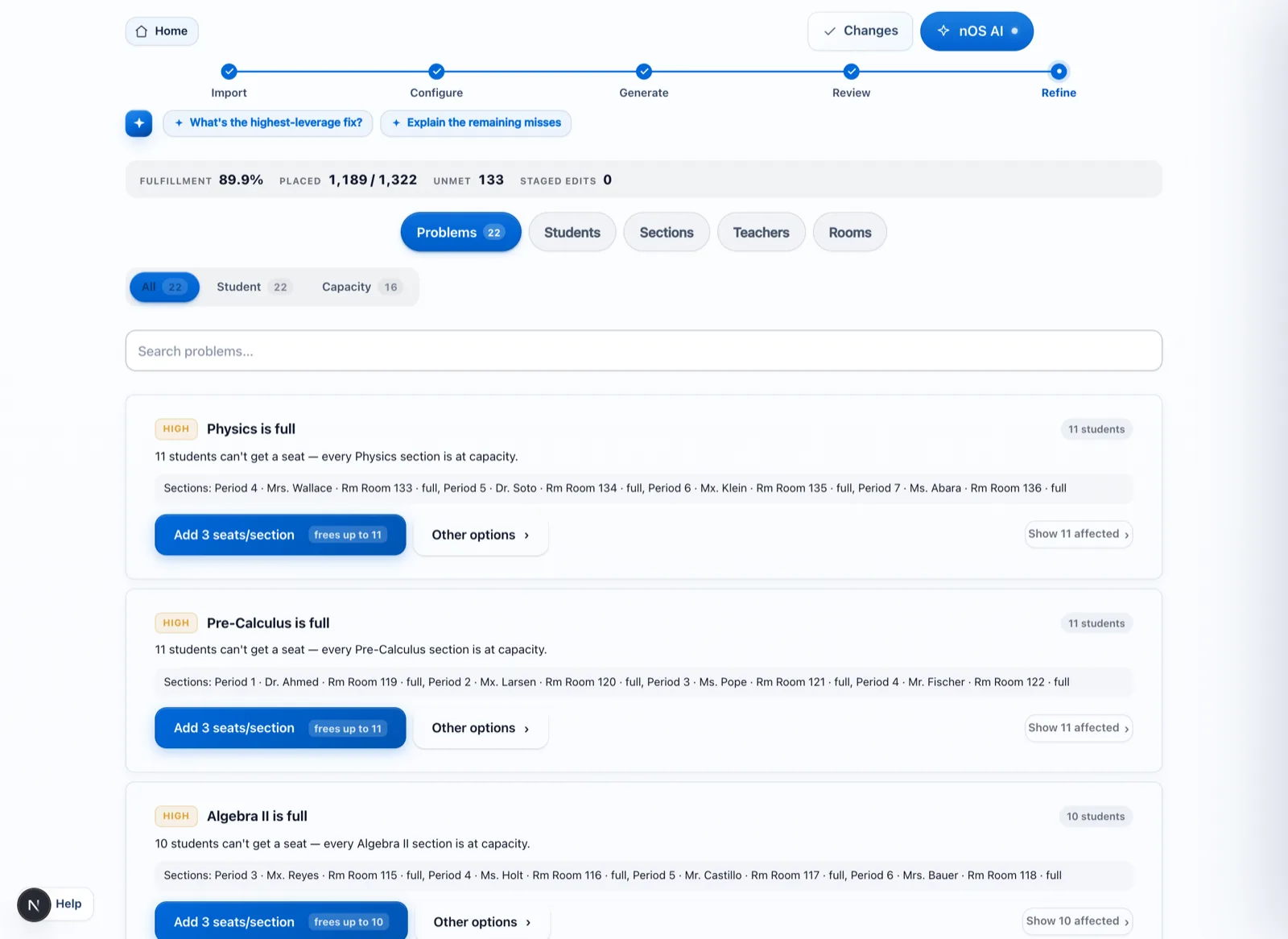The height and width of the screenshot is (939, 1288).
Task: Add 3 seats/section for Physics
Action: click(x=280, y=535)
